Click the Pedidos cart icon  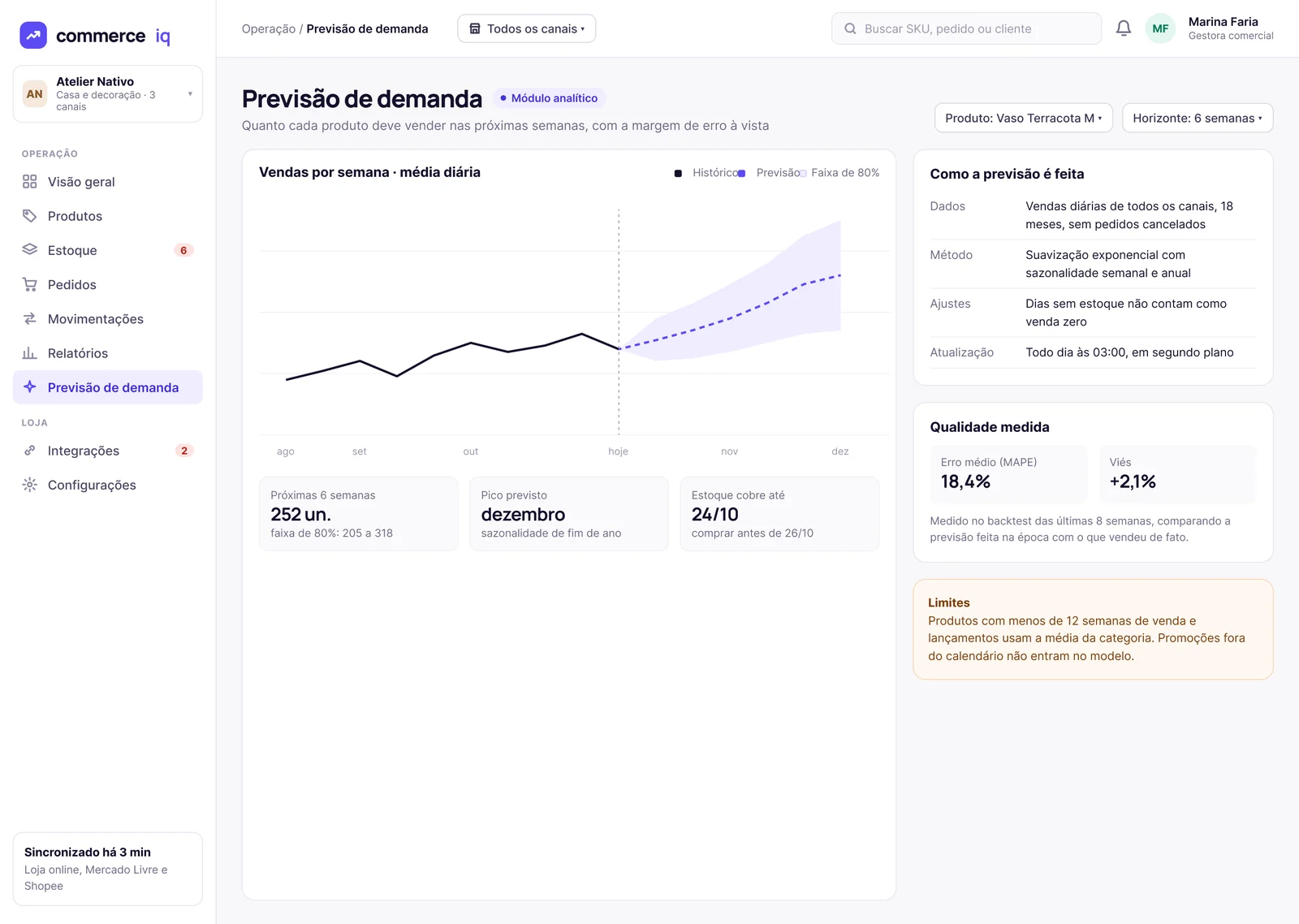tap(30, 284)
